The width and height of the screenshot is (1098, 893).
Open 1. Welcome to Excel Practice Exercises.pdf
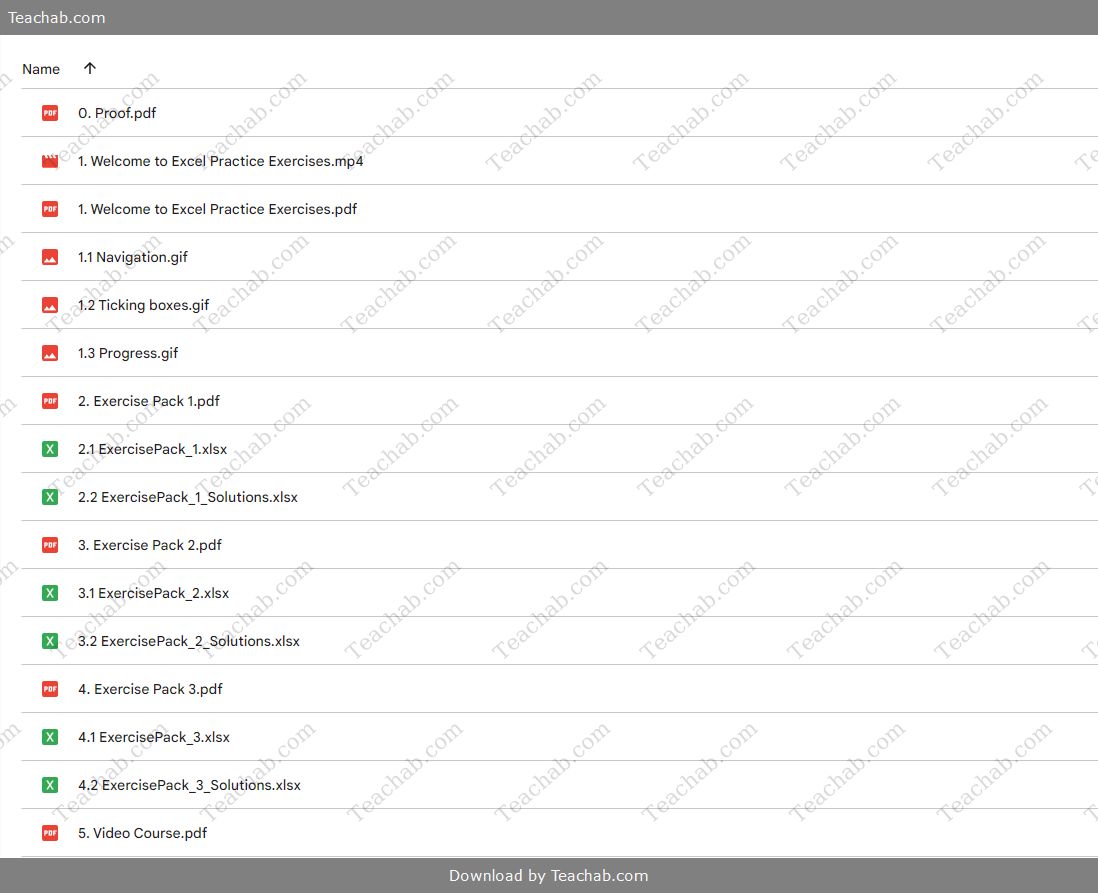[217, 209]
